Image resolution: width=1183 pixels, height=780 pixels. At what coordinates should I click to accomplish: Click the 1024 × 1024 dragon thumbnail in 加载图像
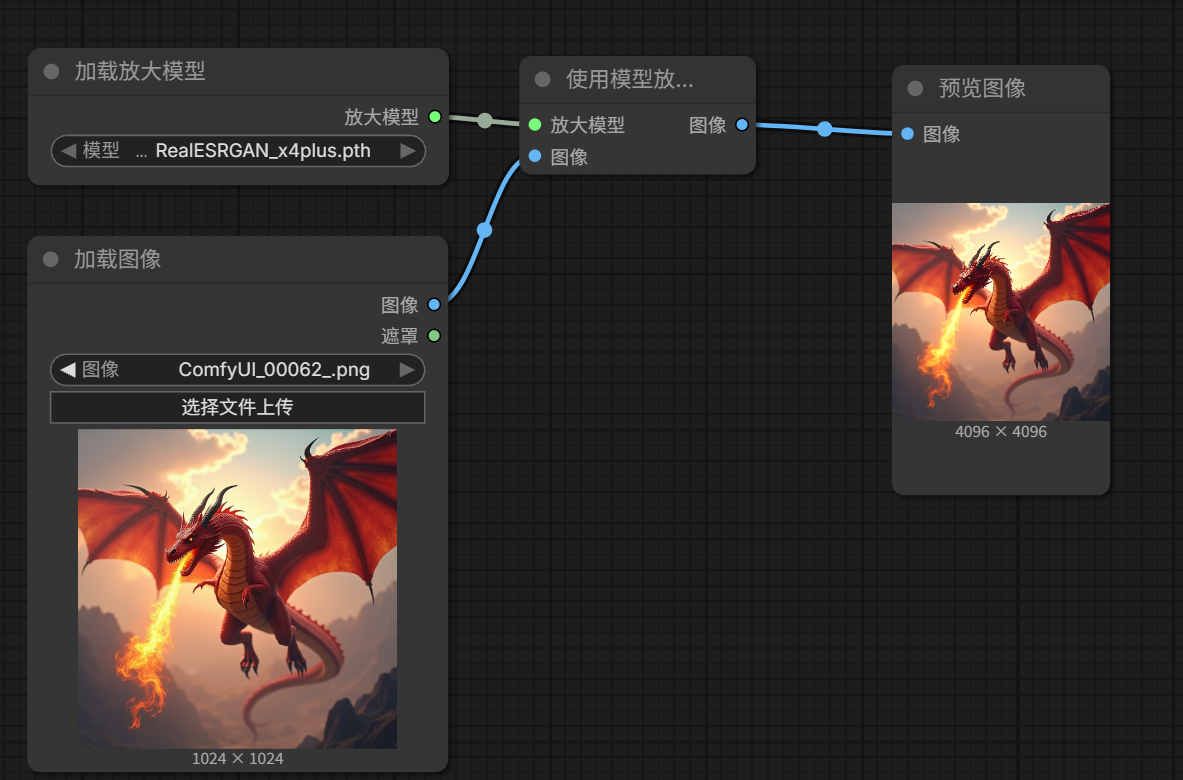237,589
